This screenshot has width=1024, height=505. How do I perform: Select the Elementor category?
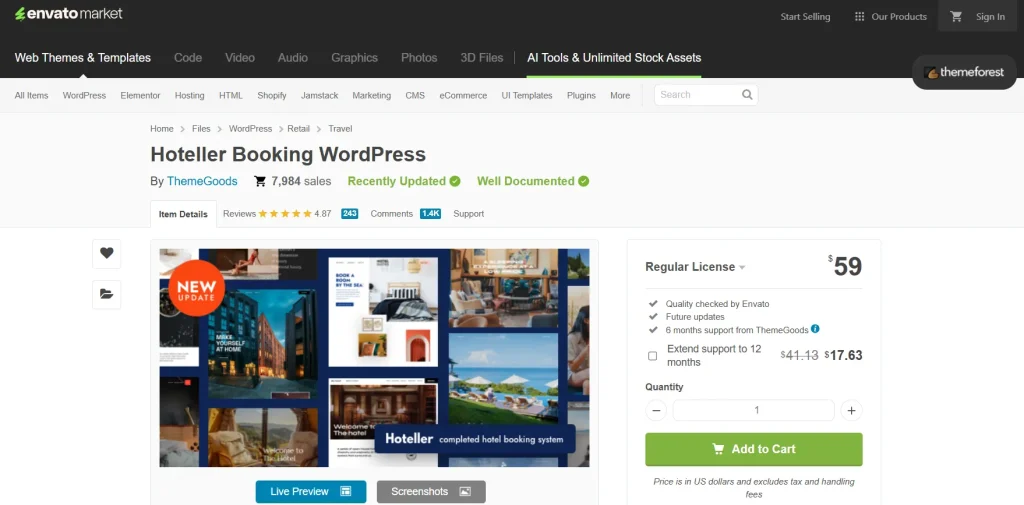(x=140, y=95)
